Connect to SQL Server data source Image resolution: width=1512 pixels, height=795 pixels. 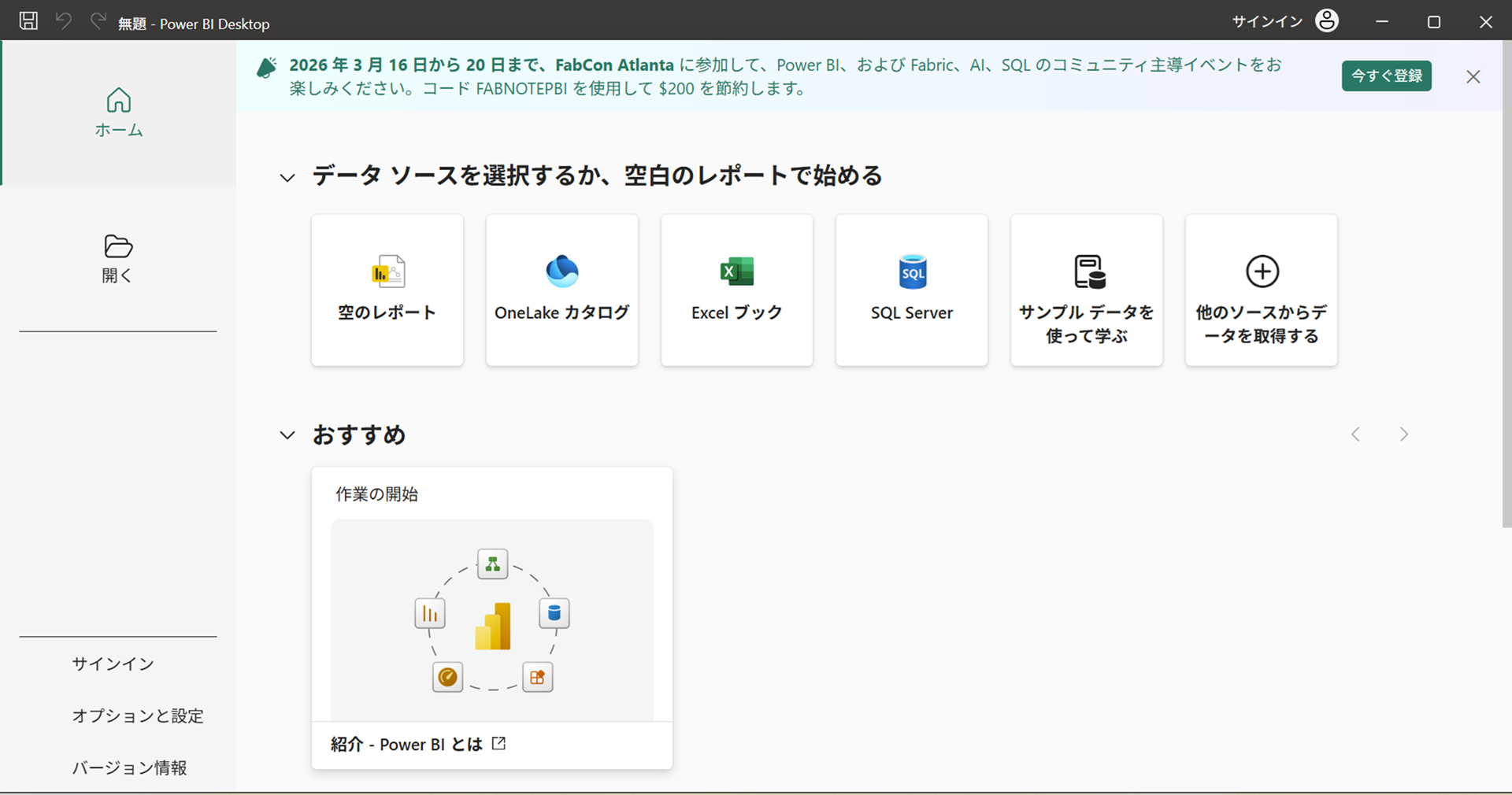click(x=911, y=290)
